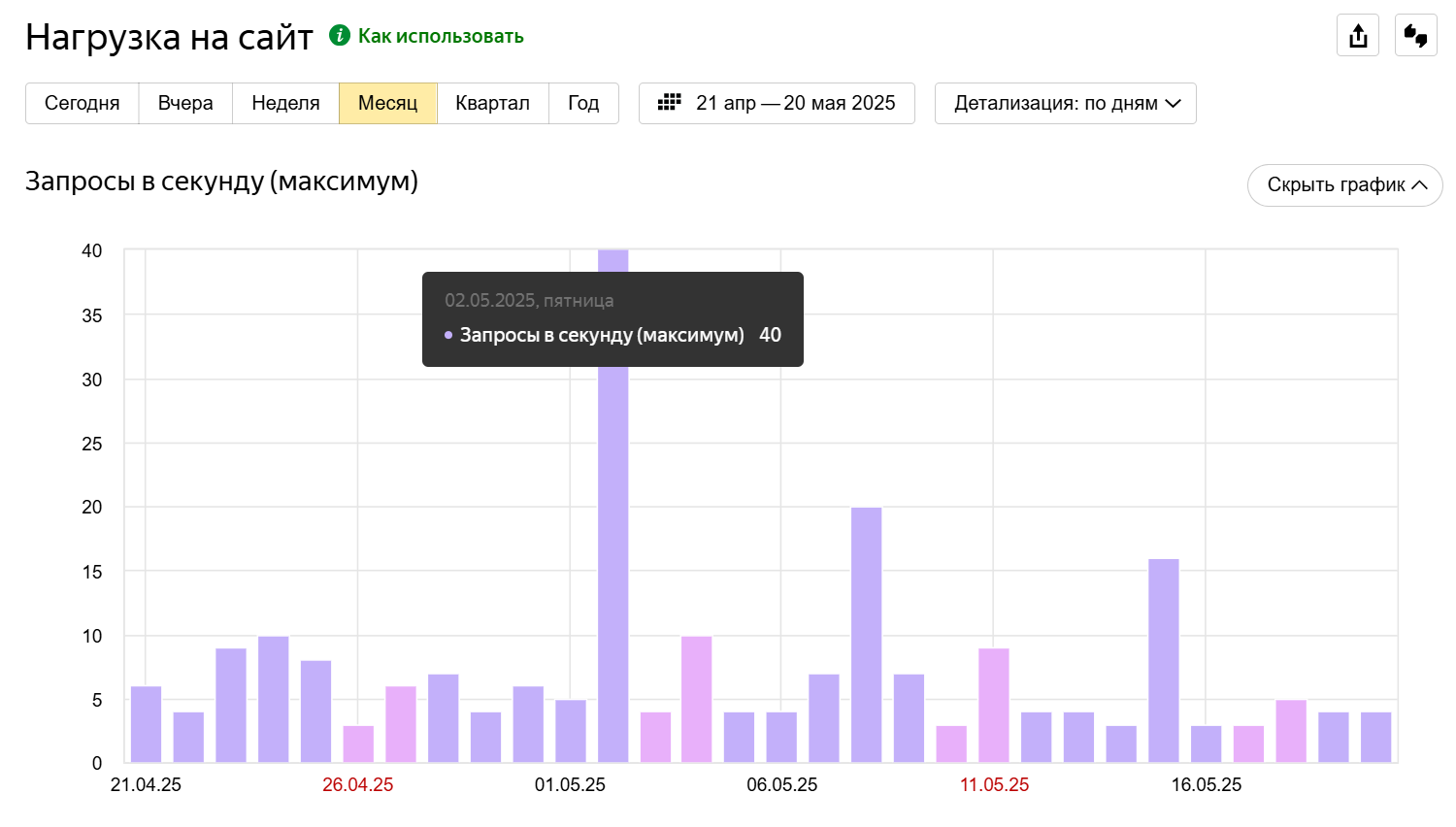This screenshot has width=1456, height=827.
Task: Click the share/export icon
Action: [1357, 36]
